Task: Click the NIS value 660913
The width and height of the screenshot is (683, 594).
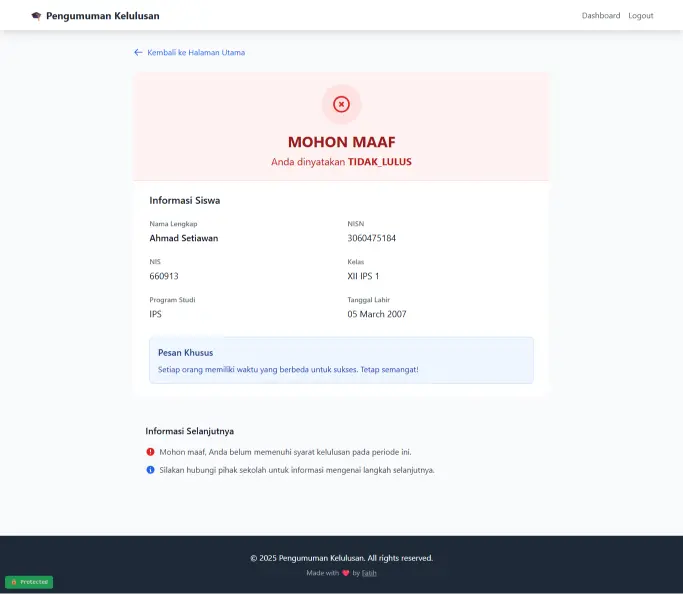Action: pyautogui.click(x=164, y=276)
